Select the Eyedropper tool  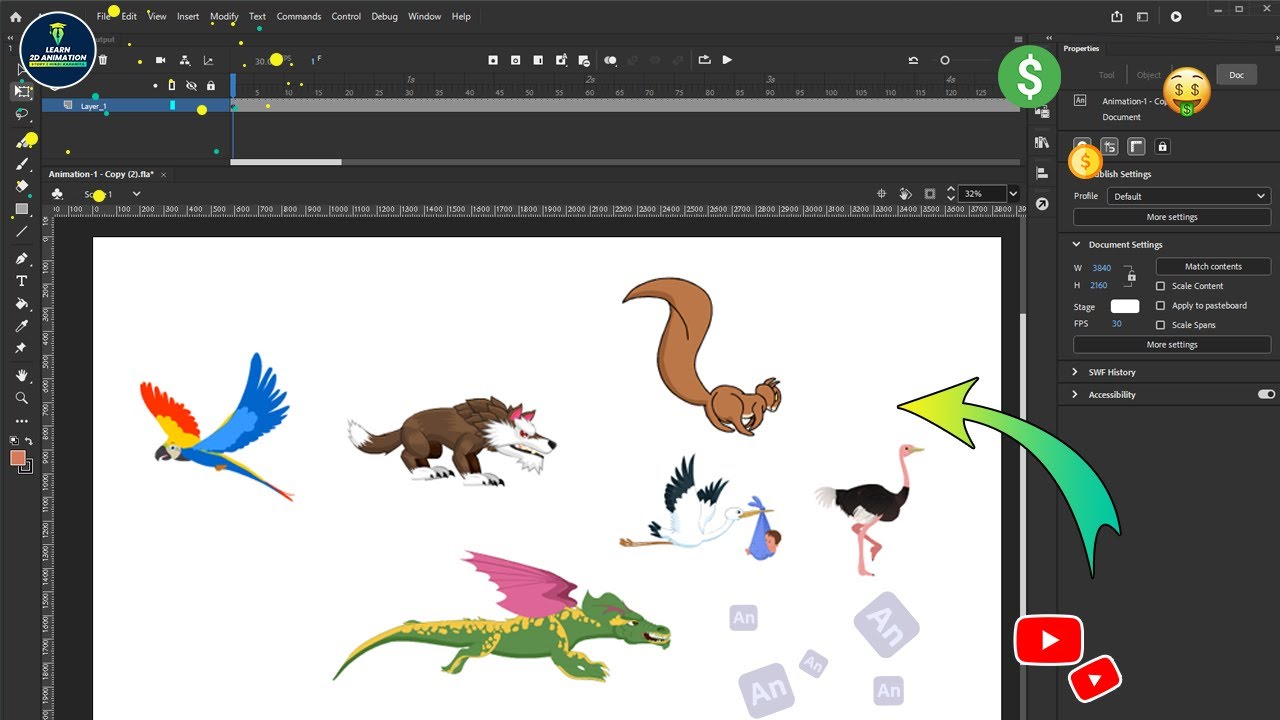click(22, 326)
